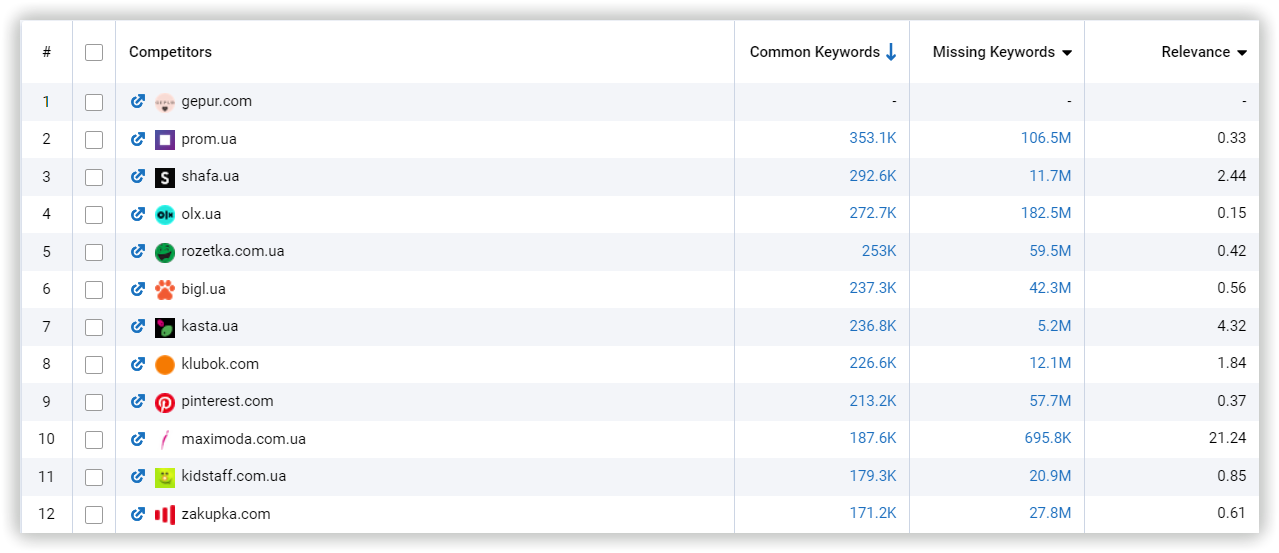Open external link icon for kasta.ua
1279x553 pixels.
pyautogui.click(x=138, y=326)
